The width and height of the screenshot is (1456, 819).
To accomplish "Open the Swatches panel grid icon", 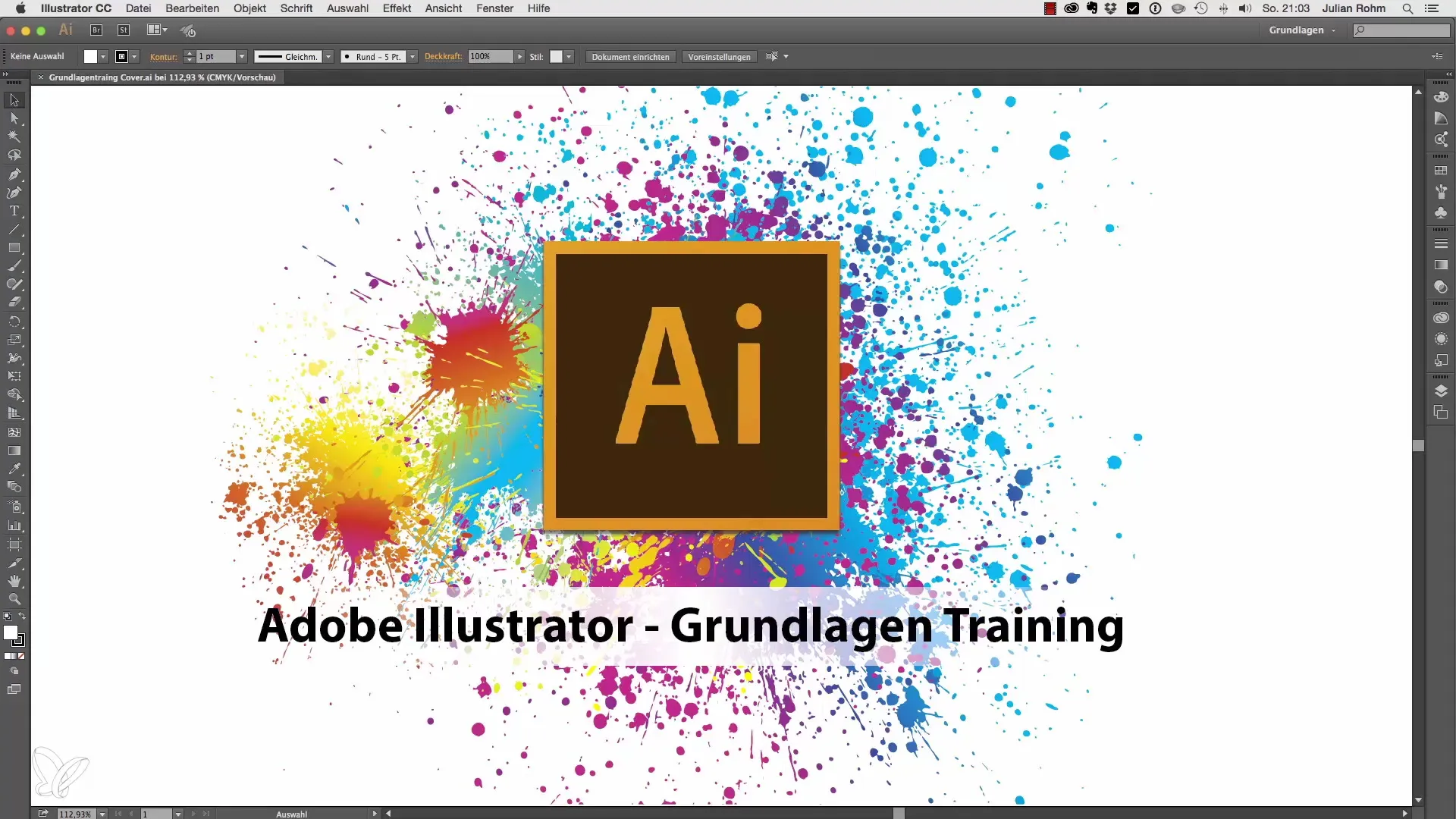I will coord(1441,171).
